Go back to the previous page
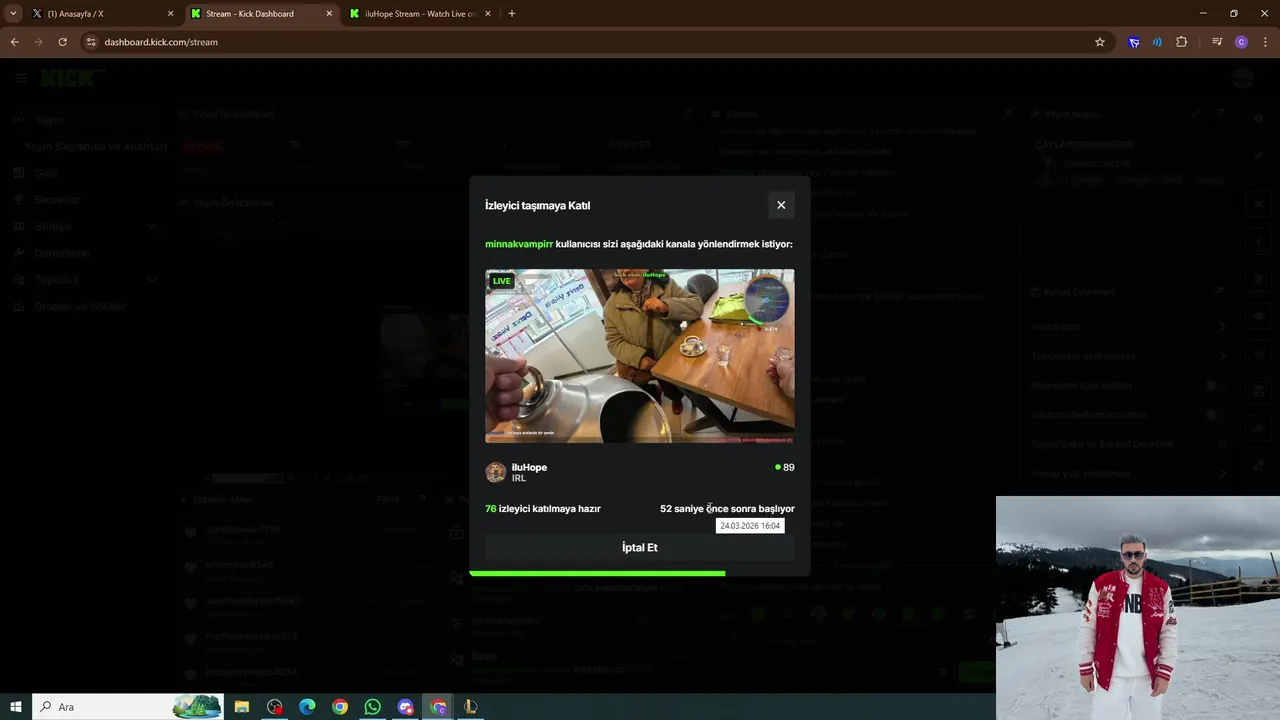 14,42
